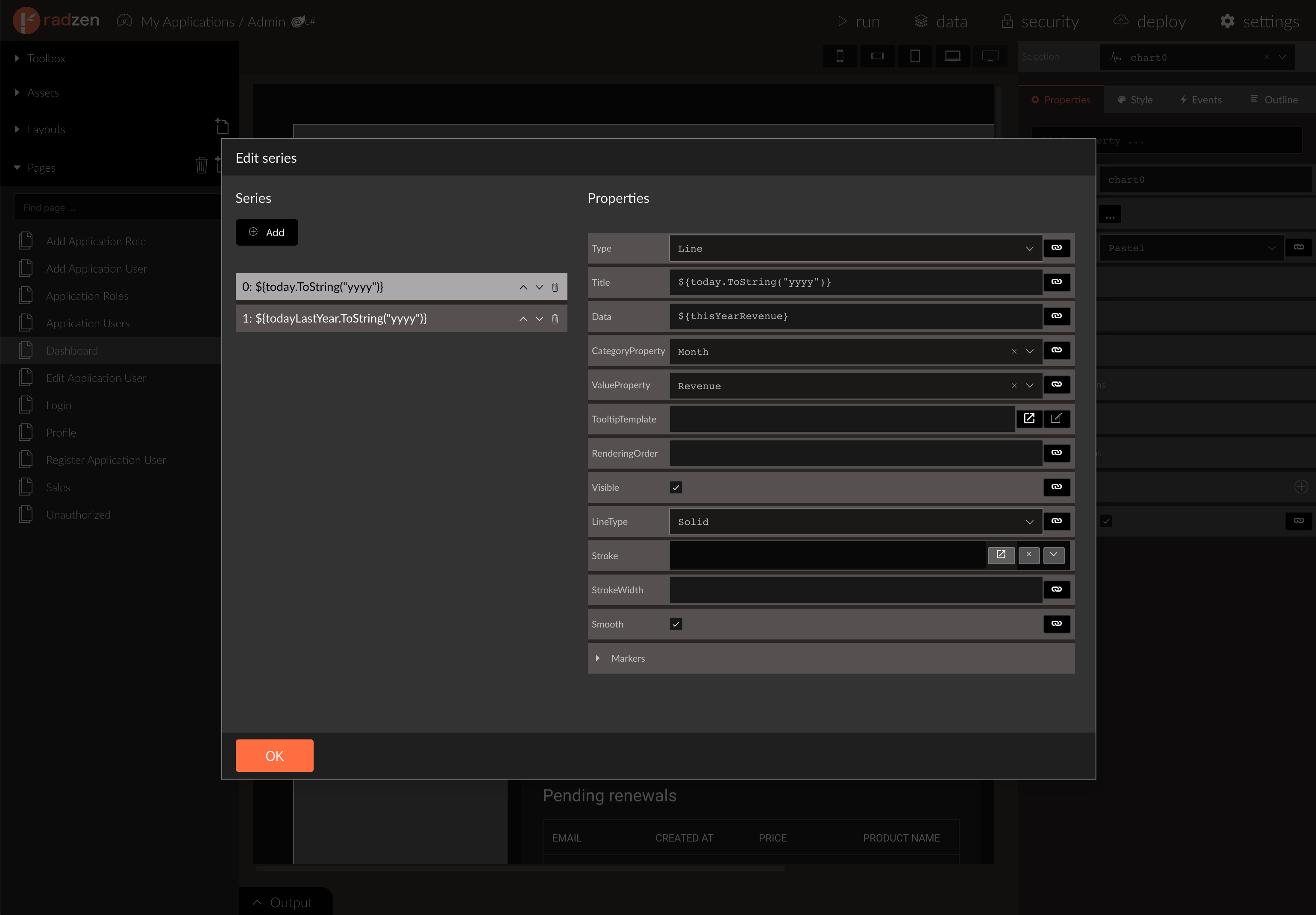1316x915 pixels.
Task: Open Stroke color in expression editor
Action: click(x=1001, y=555)
